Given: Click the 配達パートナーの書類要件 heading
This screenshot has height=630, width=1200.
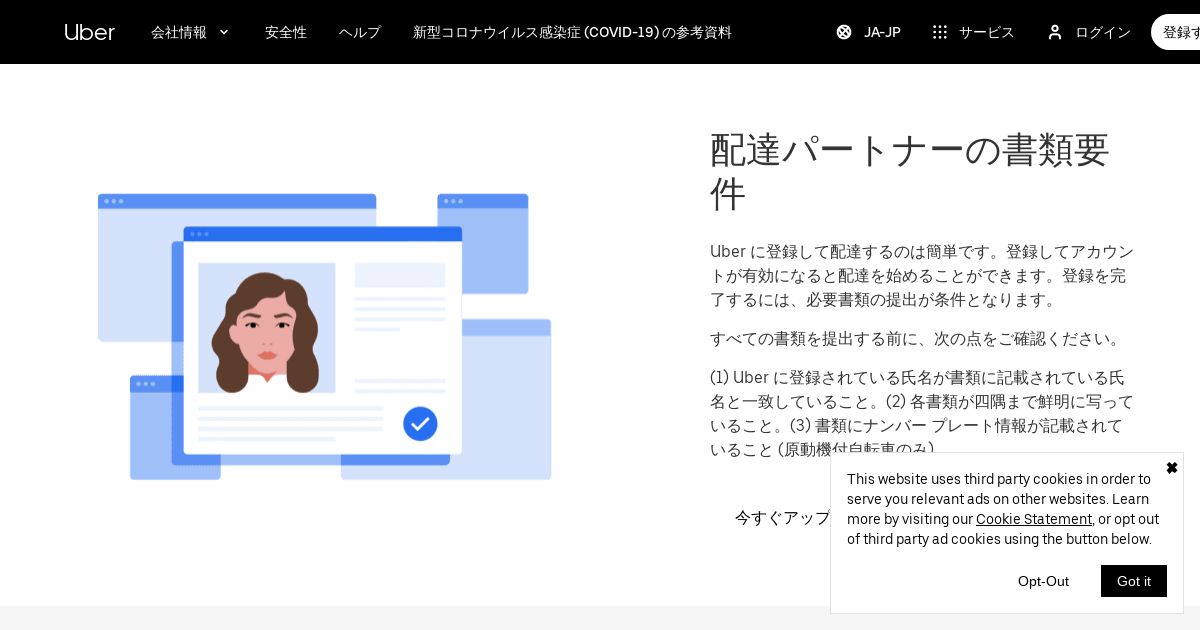Looking at the screenshot, I should click(910, 171).
